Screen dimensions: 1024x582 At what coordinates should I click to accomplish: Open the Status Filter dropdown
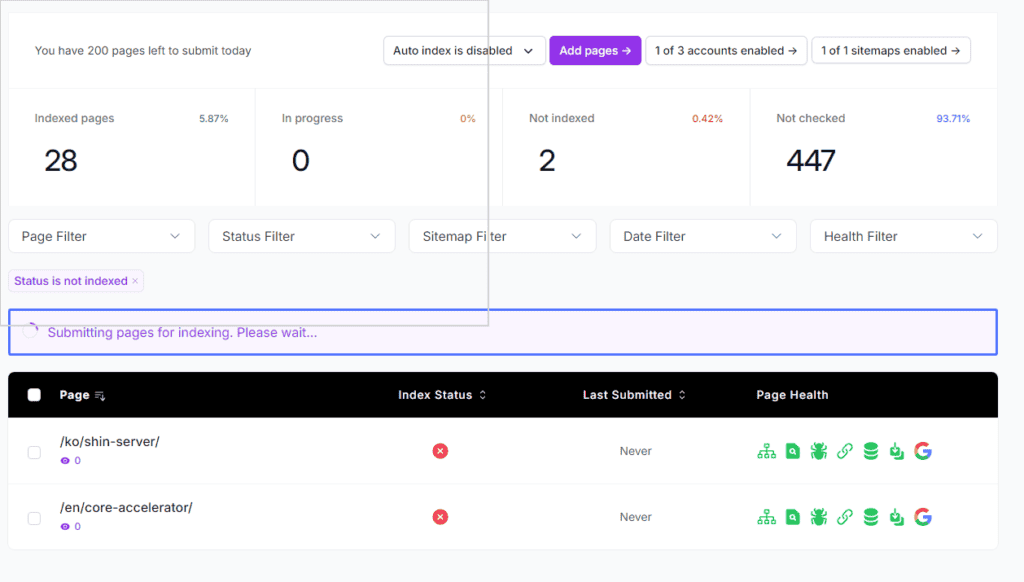[x=302, y=236]
